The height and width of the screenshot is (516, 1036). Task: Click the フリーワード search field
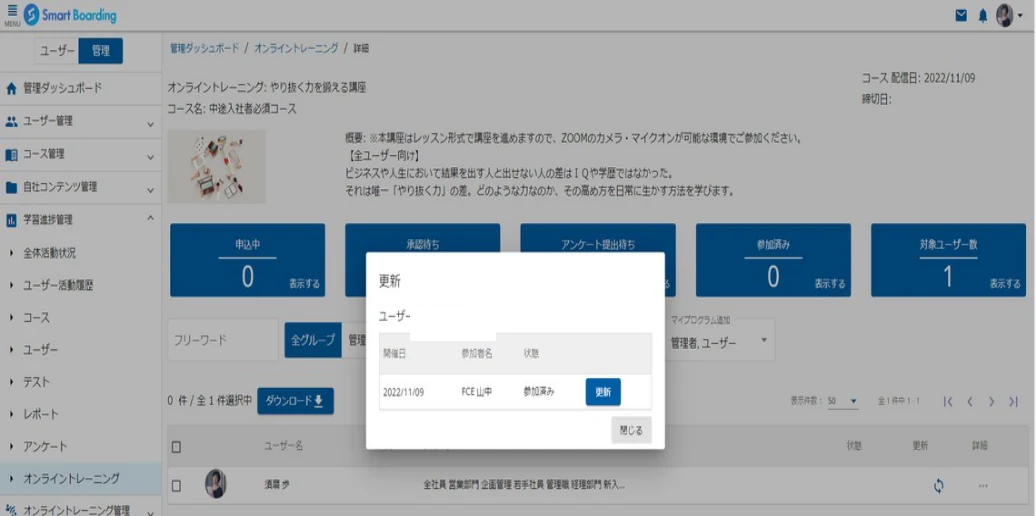pyautogui.click(x=223, y=340)
